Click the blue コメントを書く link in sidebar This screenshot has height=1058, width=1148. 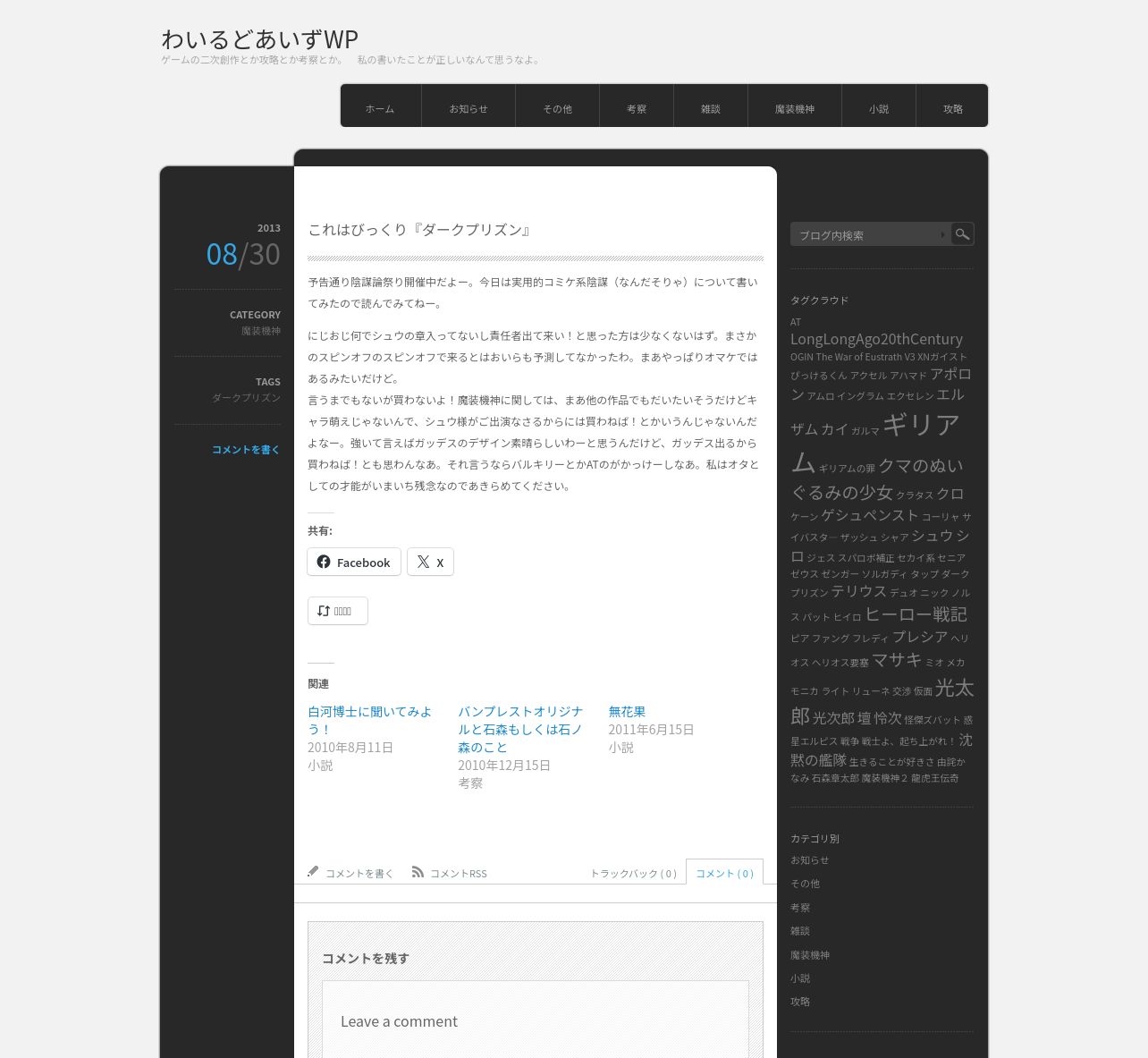click(246, 450)
